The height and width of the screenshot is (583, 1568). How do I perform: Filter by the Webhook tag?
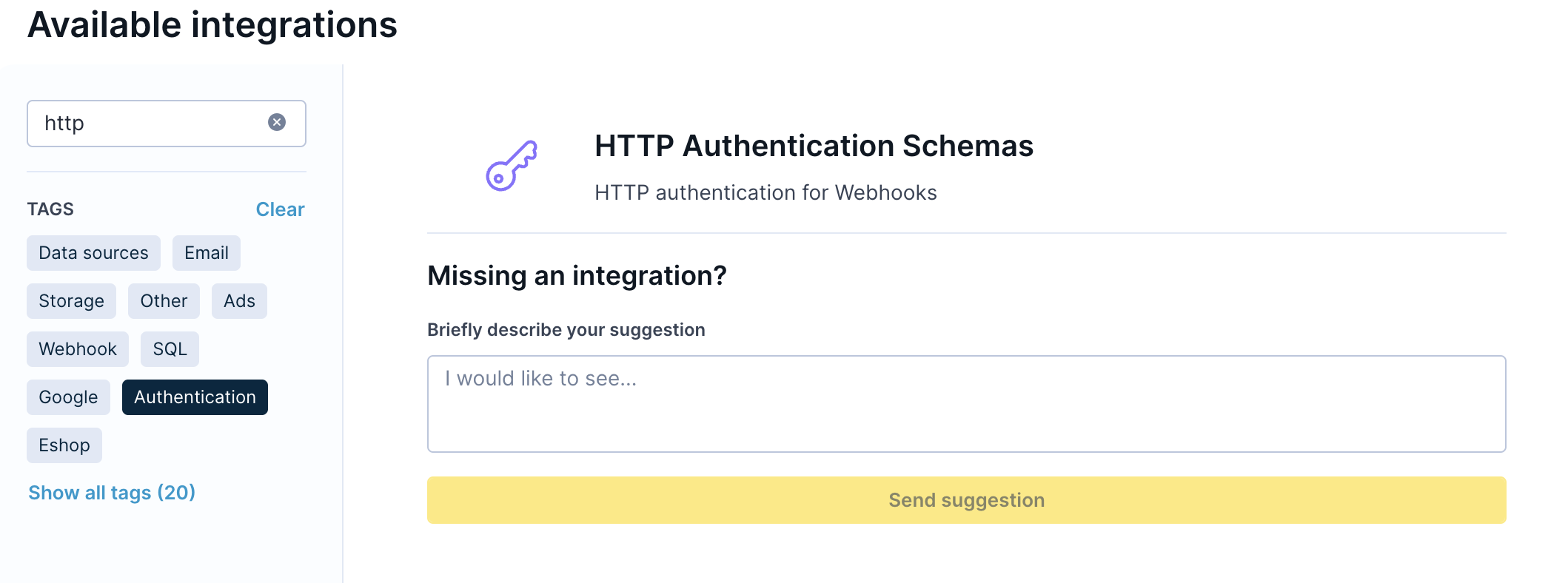coord(78,349)
